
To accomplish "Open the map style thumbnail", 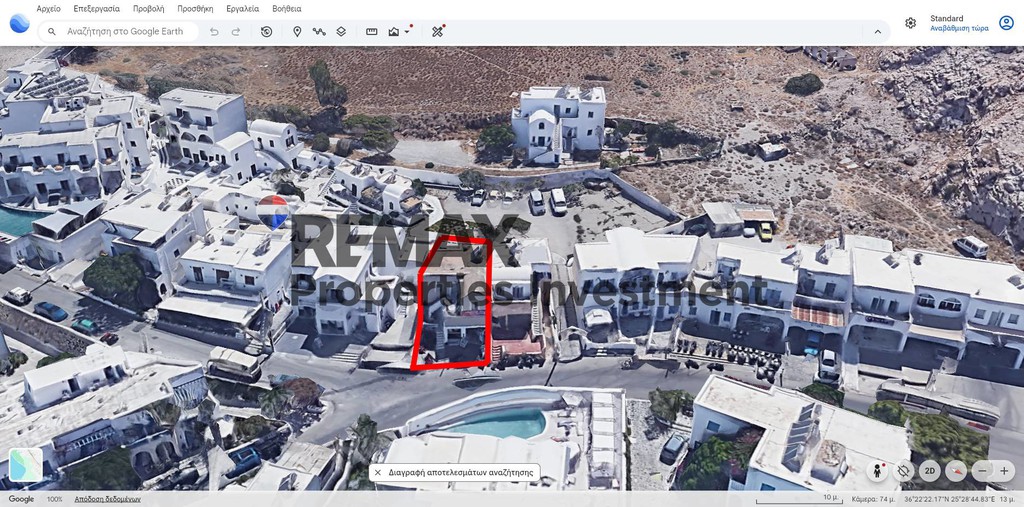I will [25, 465].
